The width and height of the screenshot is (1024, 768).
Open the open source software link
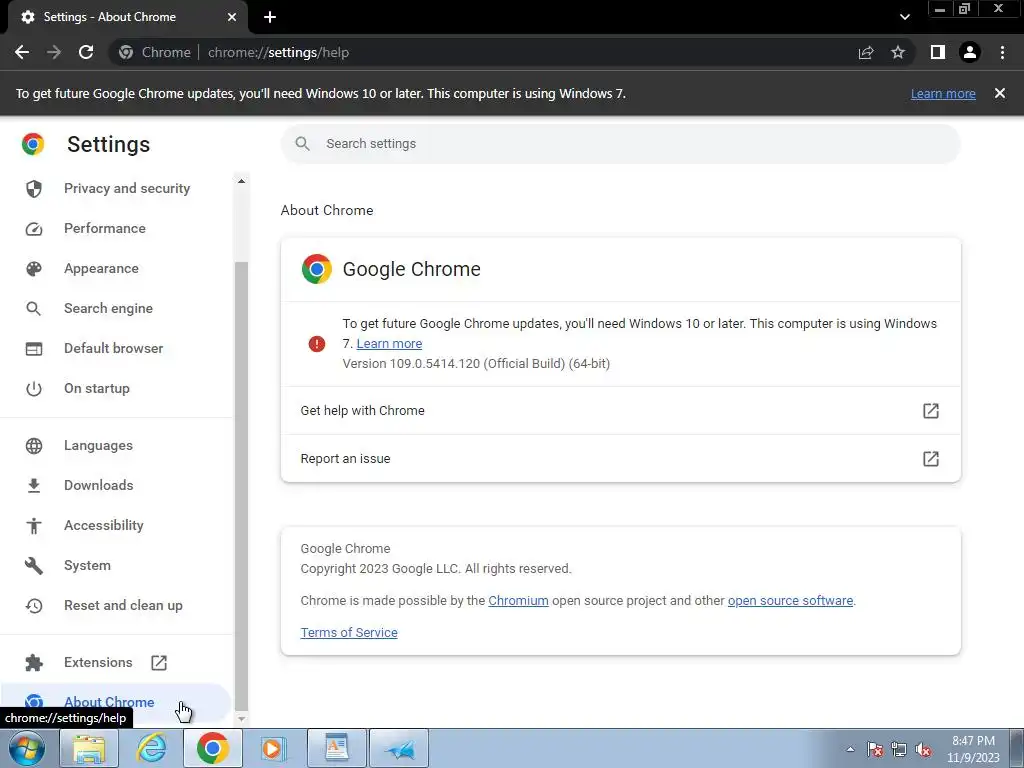click(x=790, y=600)
